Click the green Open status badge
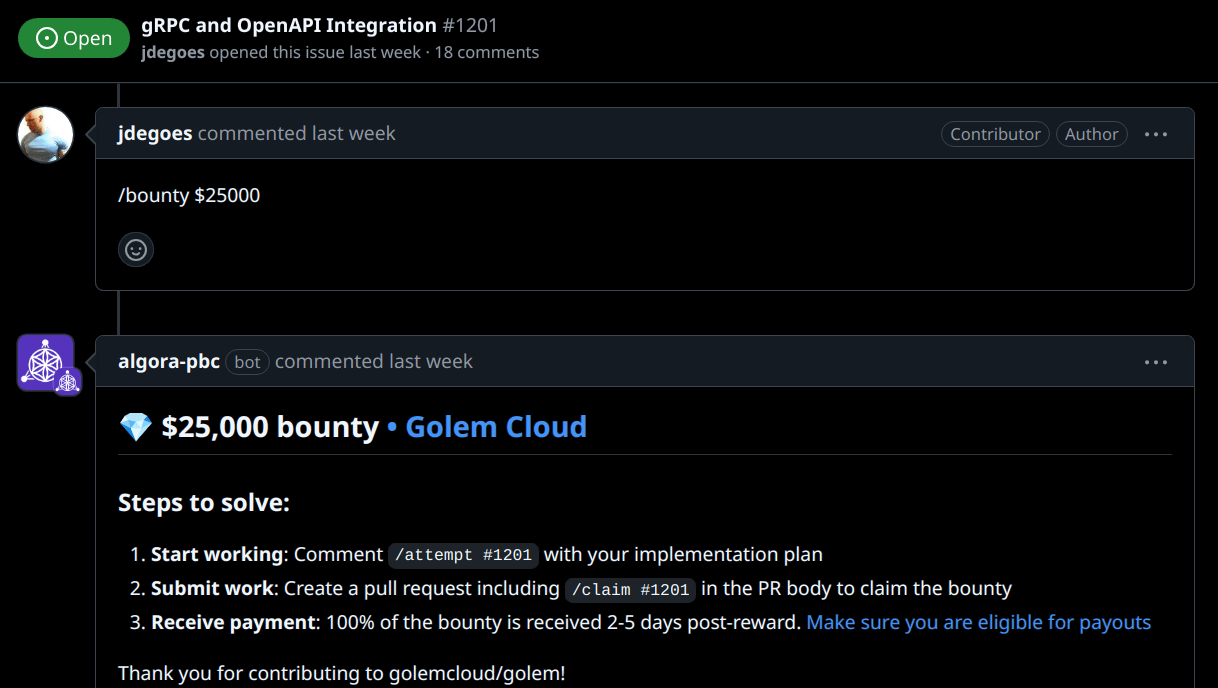Viewport: 1218px width, 688px height. point(74,38)
